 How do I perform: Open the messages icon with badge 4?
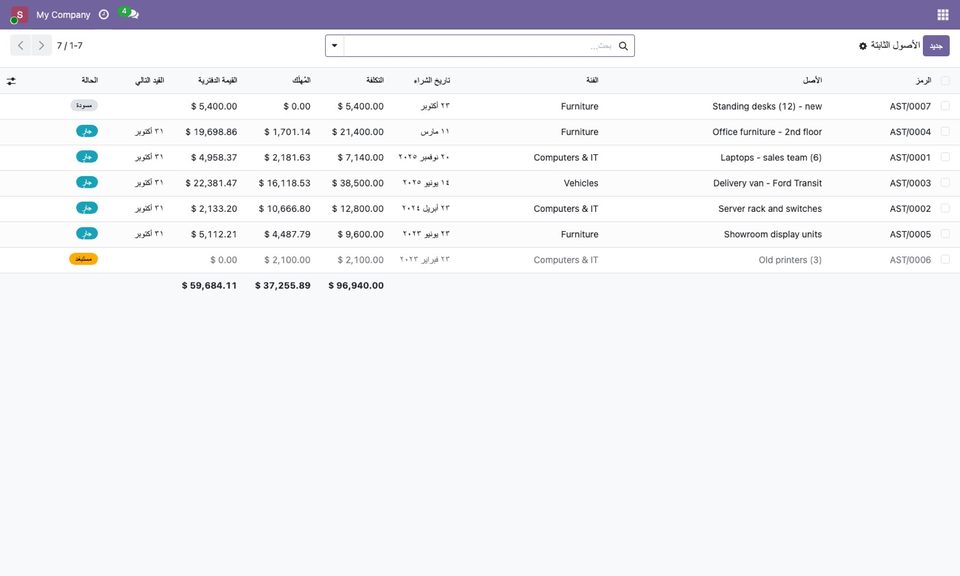coord(129,13)
